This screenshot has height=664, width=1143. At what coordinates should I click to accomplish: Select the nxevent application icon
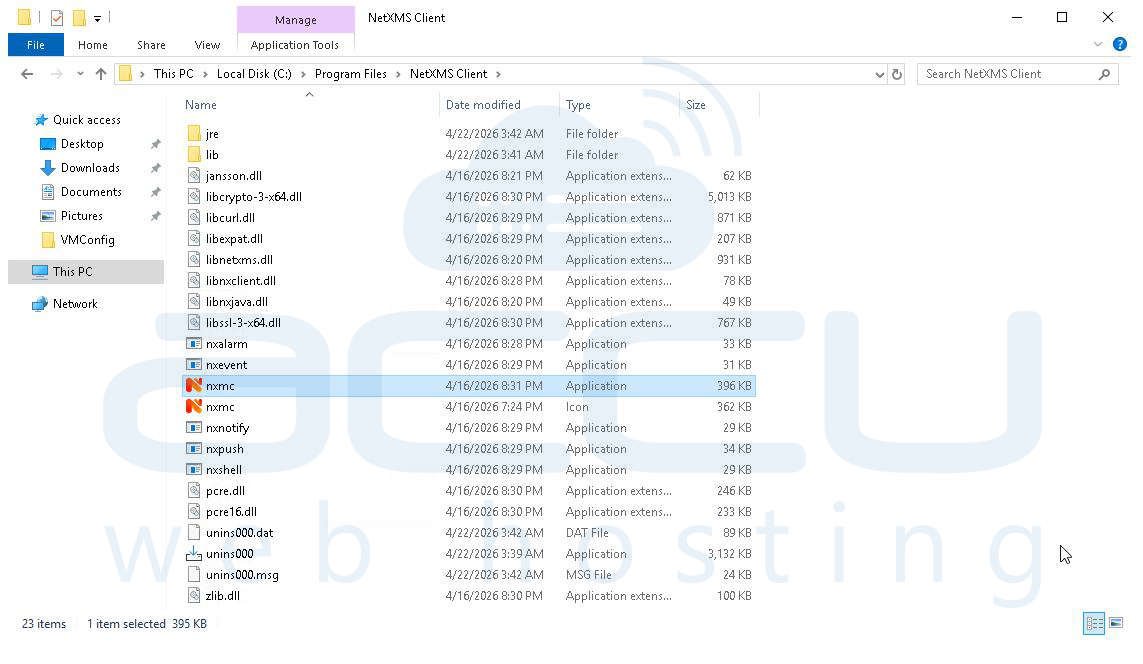tap(194, 365)
